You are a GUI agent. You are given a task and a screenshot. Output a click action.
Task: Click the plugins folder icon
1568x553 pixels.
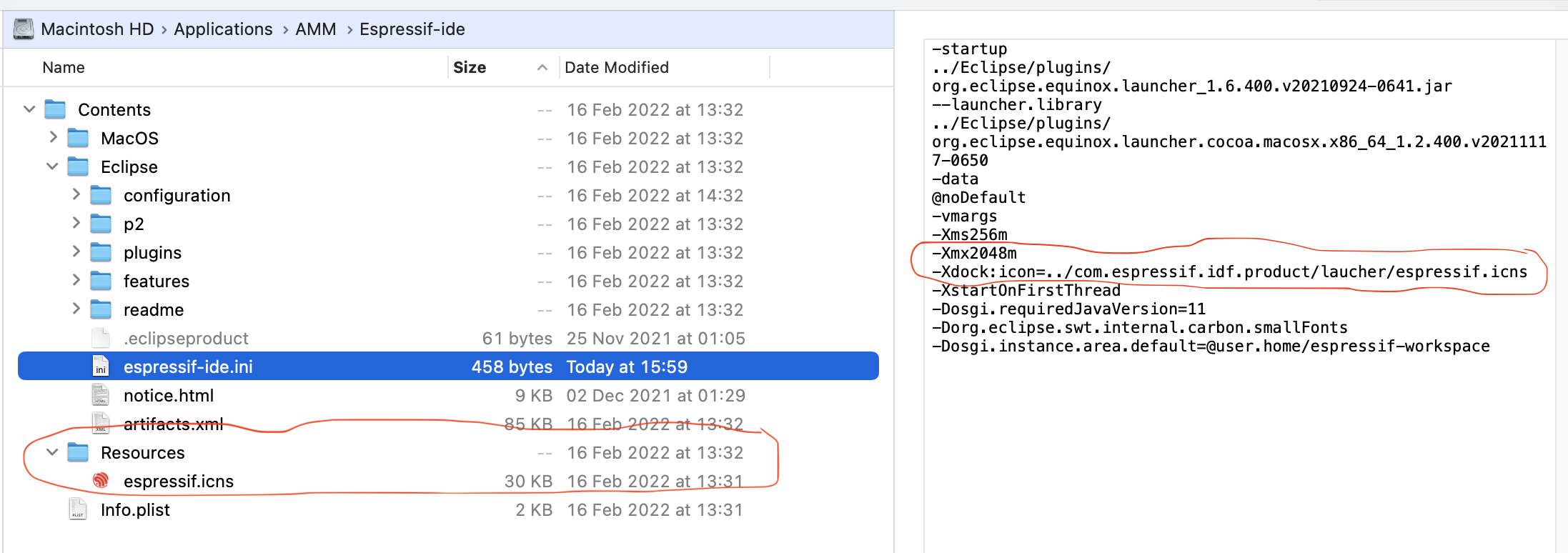coord(102,251)
